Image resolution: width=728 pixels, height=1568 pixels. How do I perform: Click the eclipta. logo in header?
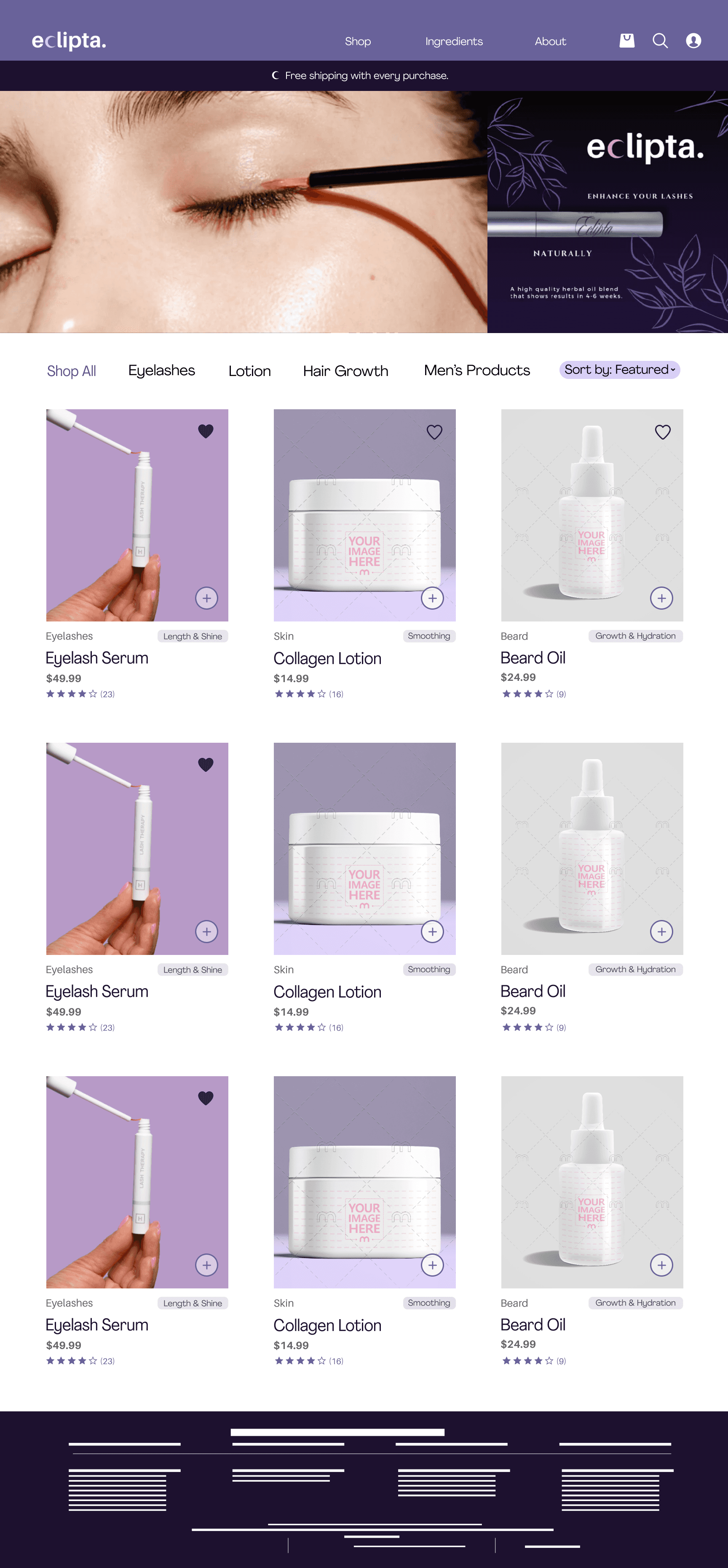tap(69, 41)
